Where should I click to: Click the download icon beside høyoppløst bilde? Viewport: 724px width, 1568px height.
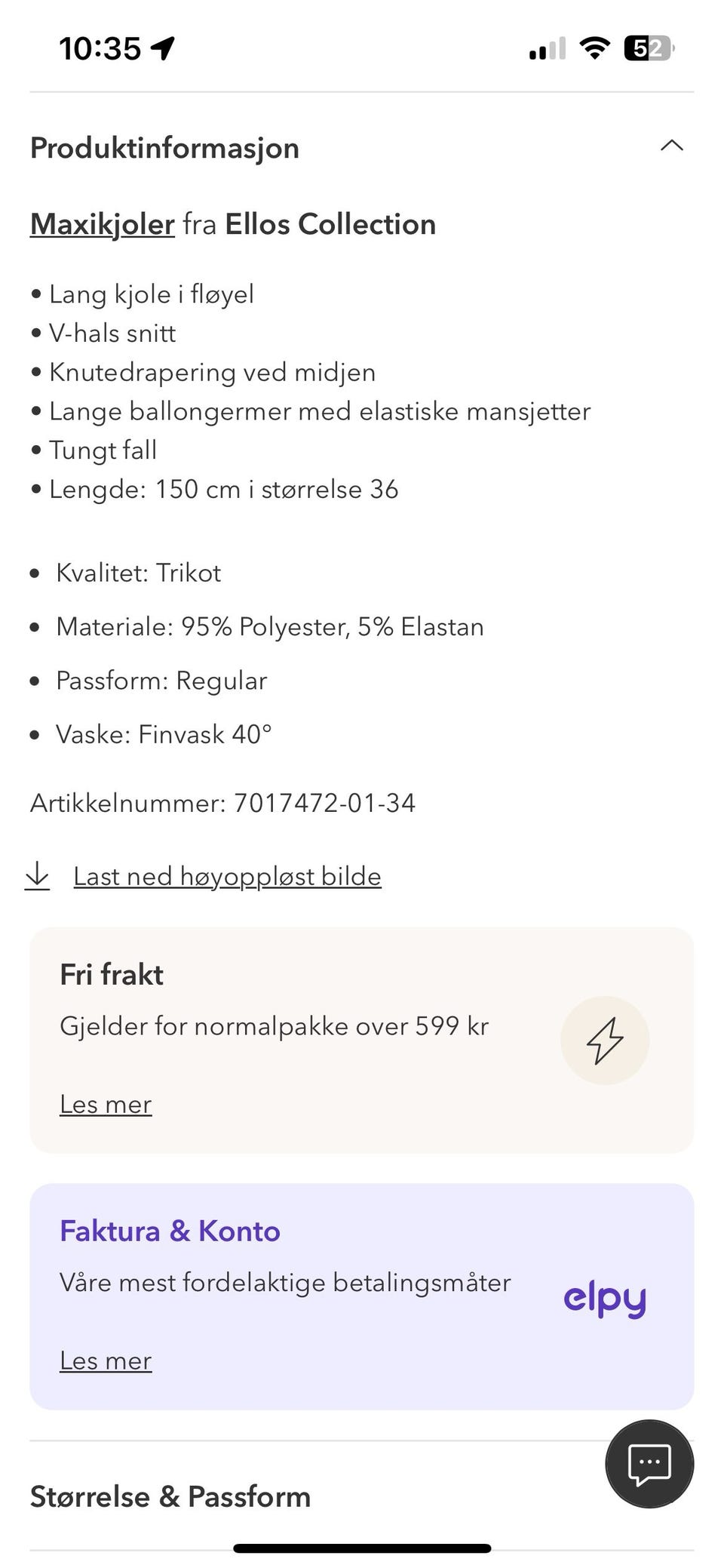point(38,876)
